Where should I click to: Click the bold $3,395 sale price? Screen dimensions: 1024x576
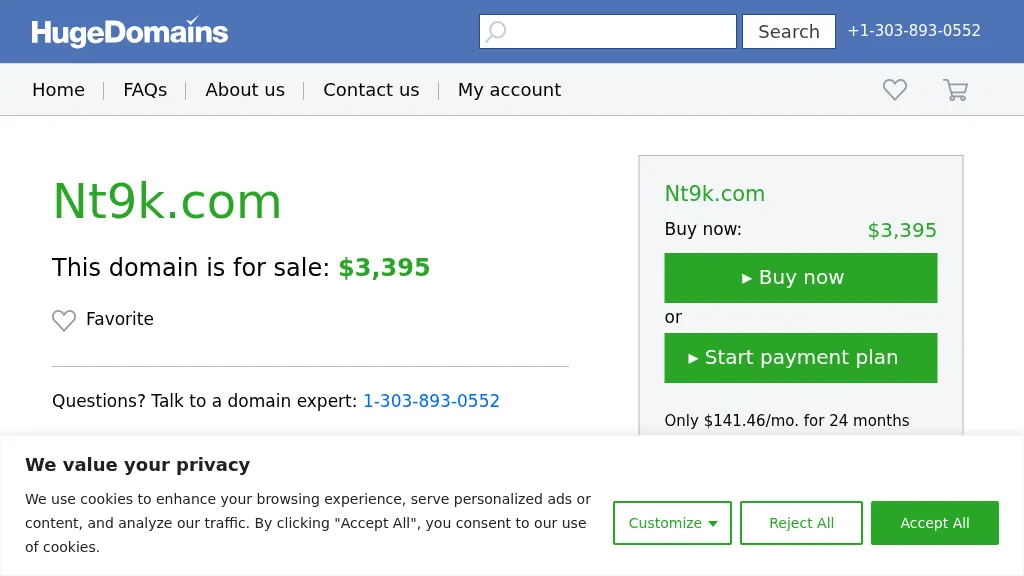coord(384,267)
